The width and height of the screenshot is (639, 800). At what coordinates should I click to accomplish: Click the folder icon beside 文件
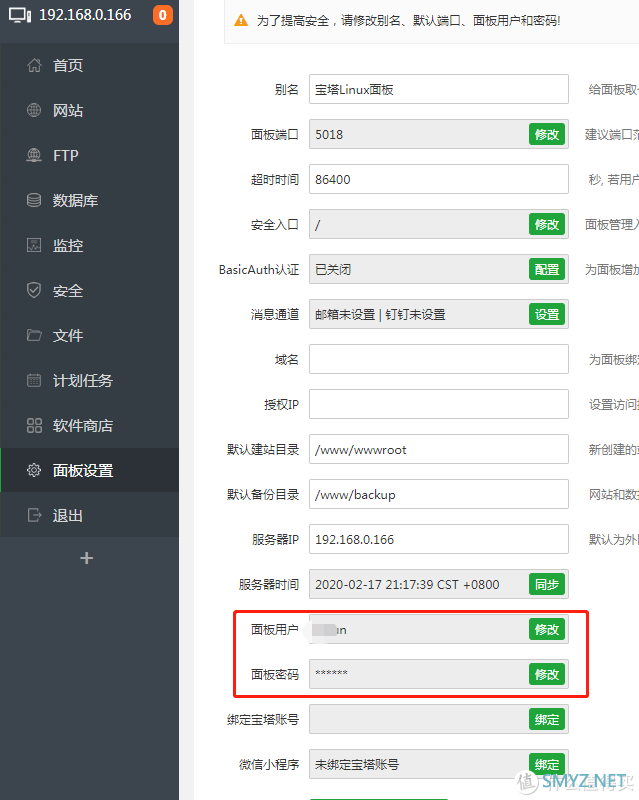pos(34,335)
